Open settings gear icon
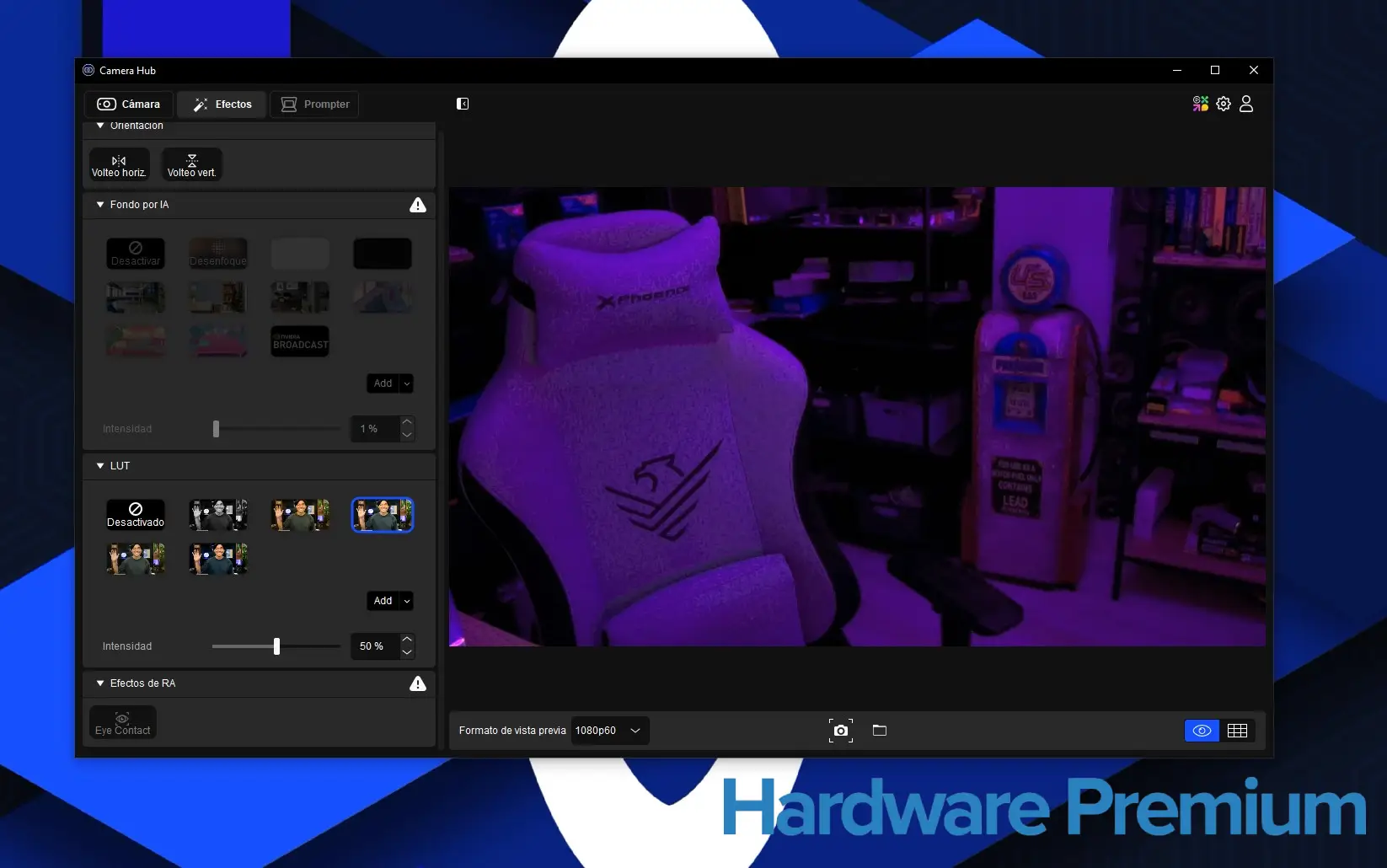 (1224, 104)
